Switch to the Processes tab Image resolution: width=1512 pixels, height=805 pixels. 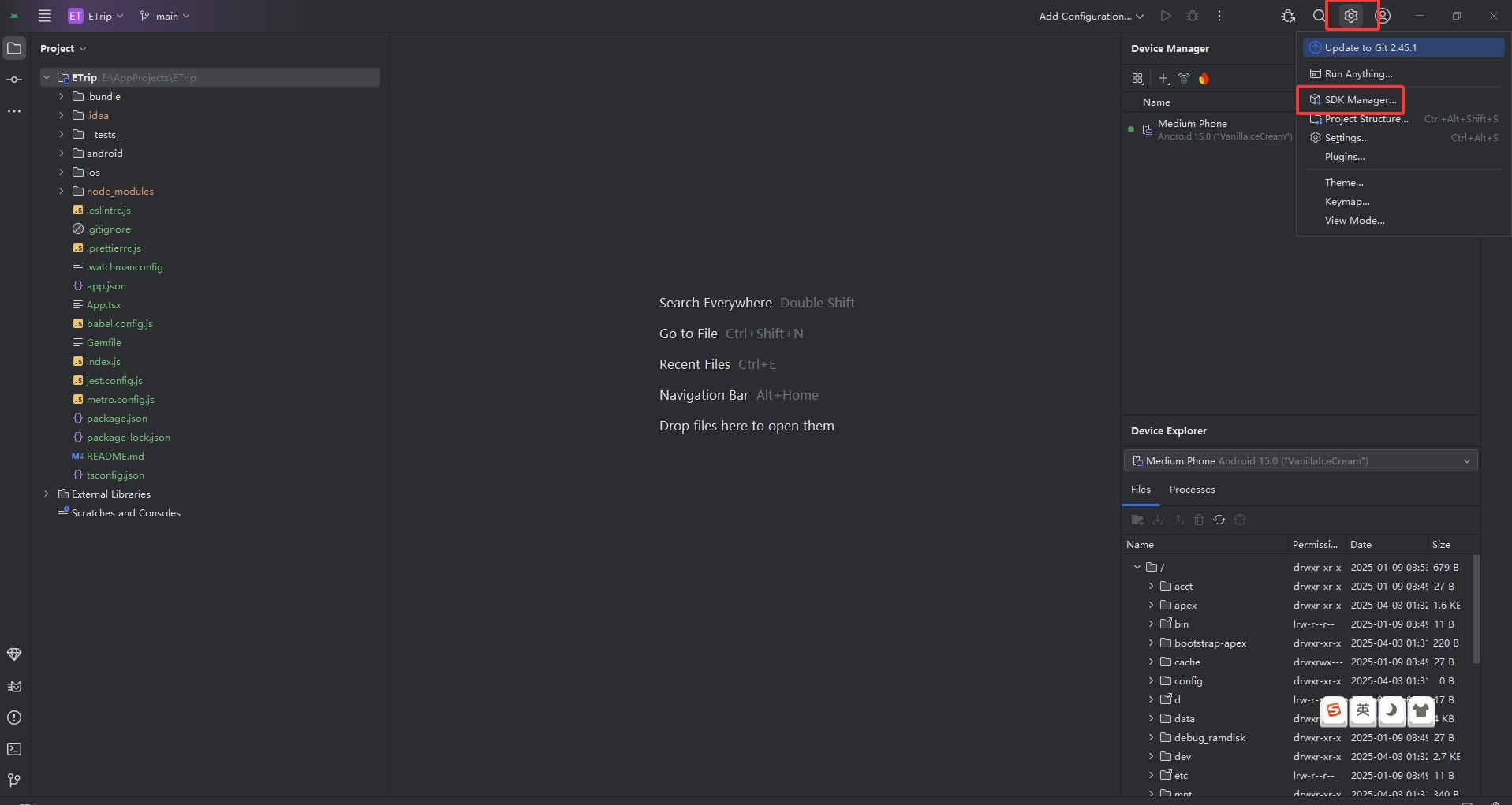pyautogui.click(x=1192, y=490)
